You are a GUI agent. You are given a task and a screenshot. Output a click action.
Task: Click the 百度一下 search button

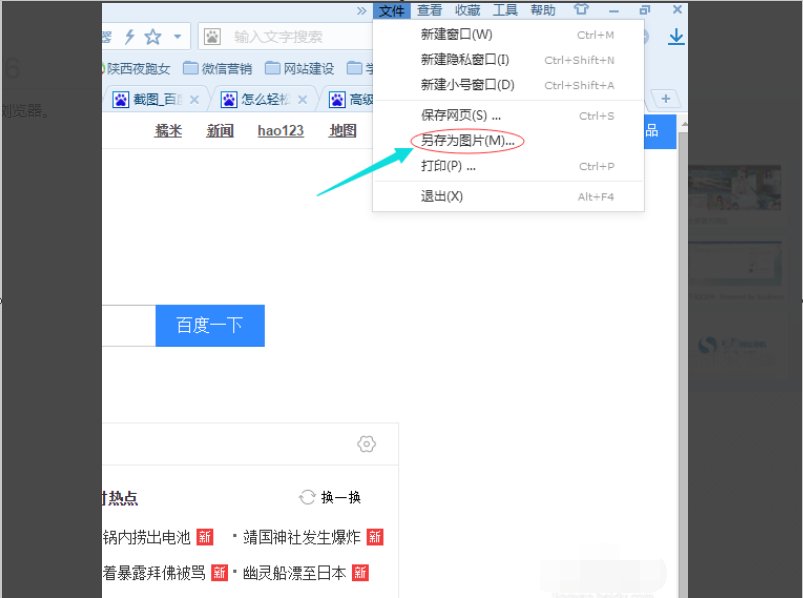pyautogui.click(x=209, y=326)
